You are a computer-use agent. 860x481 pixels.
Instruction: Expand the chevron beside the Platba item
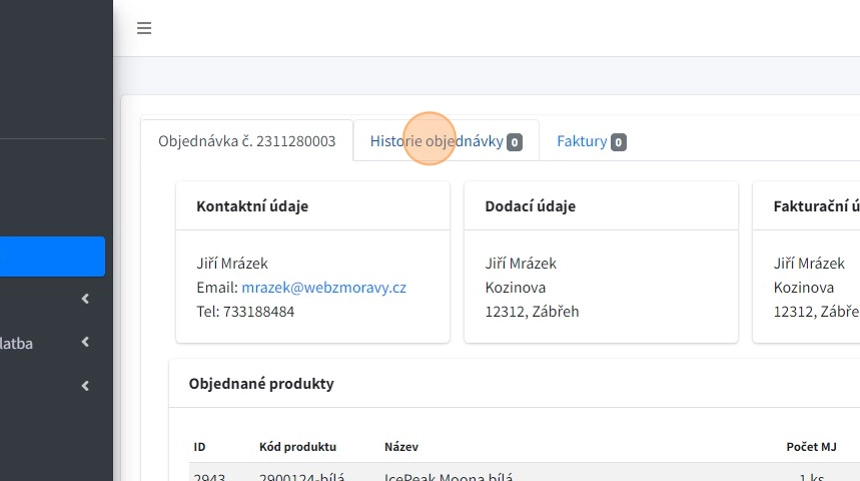click(x=85, y=342)
